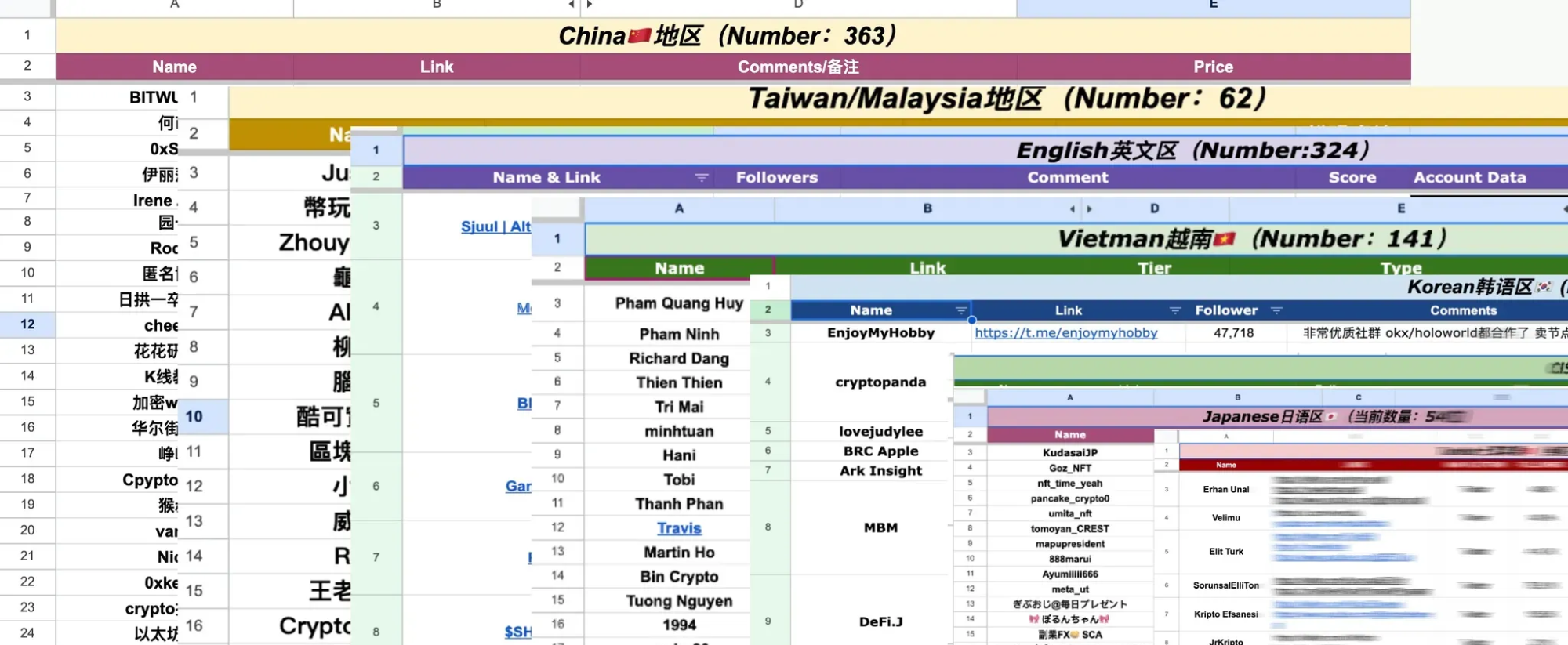Viewport: 1568px width, 645px height.
Task: Click right hidden-column arrow in China sheet header
Action: pos(590,5)
